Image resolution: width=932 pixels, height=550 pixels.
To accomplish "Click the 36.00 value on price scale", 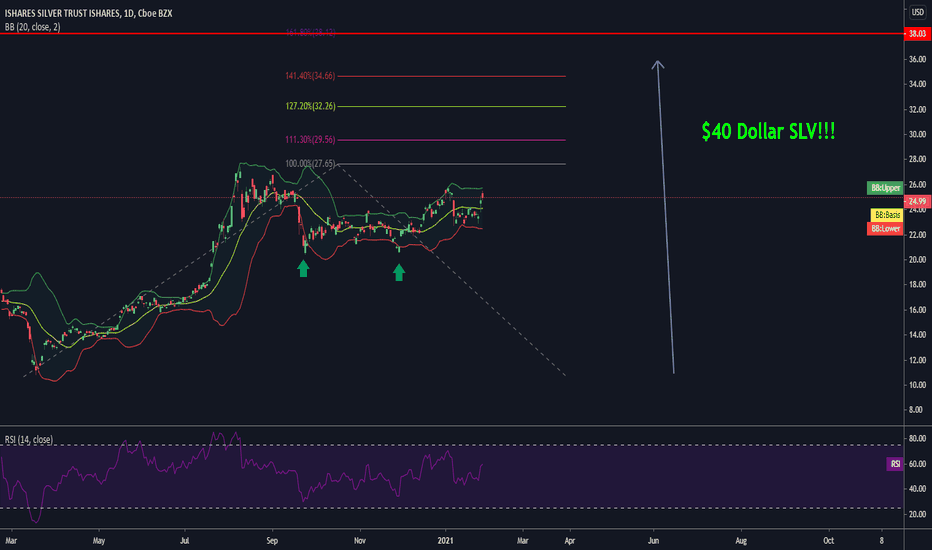I will click(917, 59).
